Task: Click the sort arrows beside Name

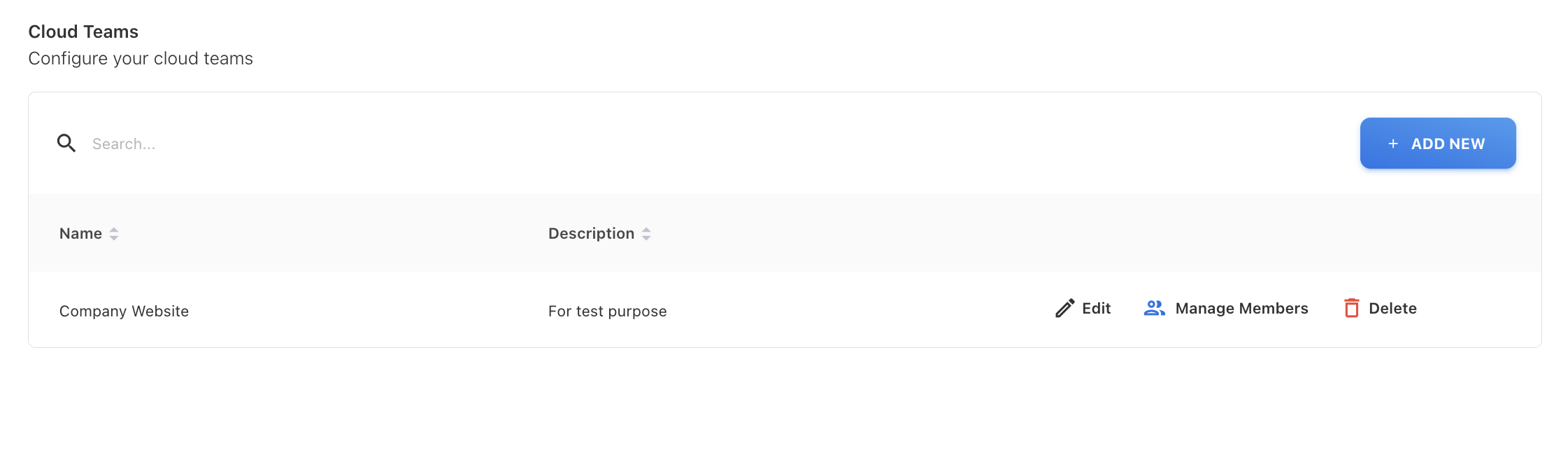Action: click(x=114, y=234)
